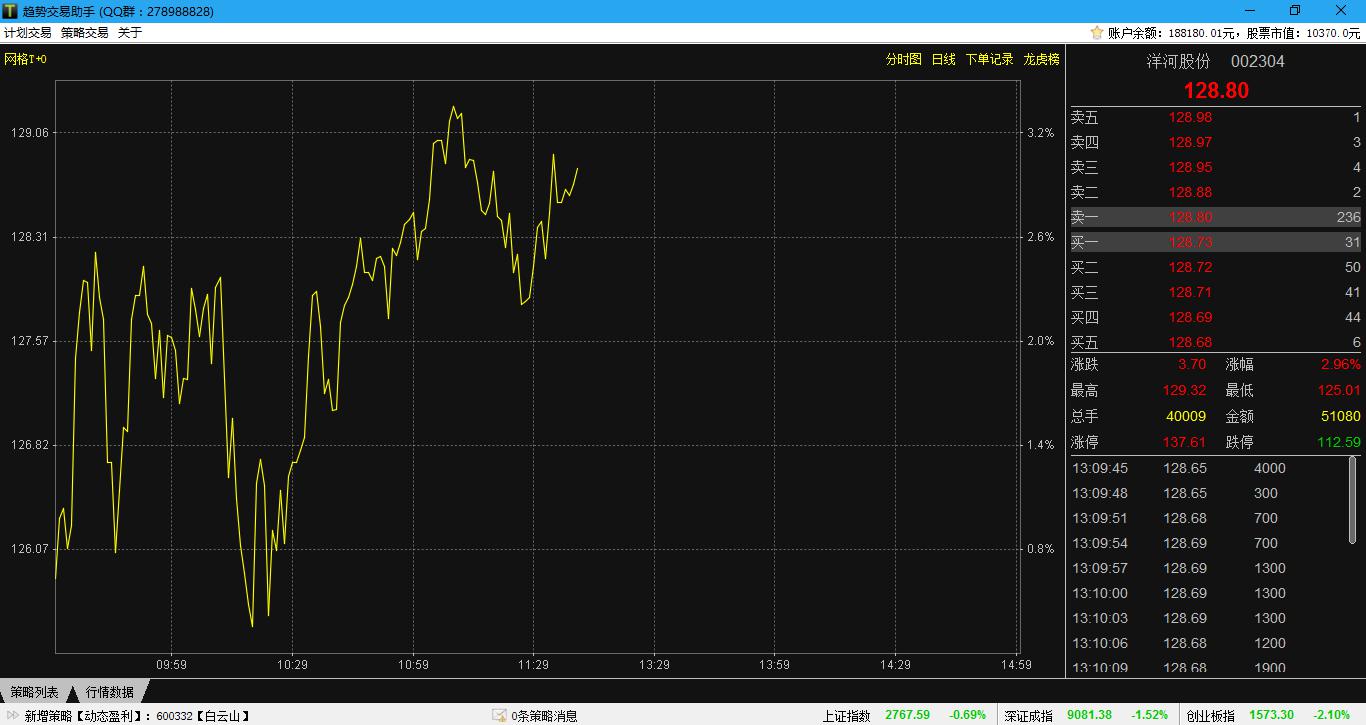This screenshot has height=725, width=1366.
Task: Switch to the 行情数据 tab
Action: point(110,692)
